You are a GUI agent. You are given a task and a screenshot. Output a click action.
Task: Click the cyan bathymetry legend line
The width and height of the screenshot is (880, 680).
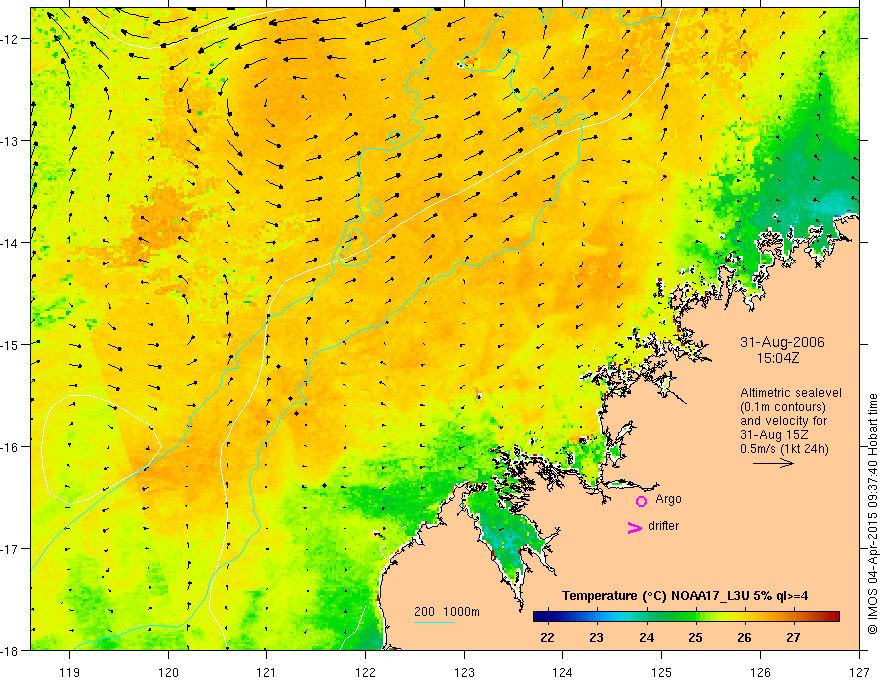434,622
